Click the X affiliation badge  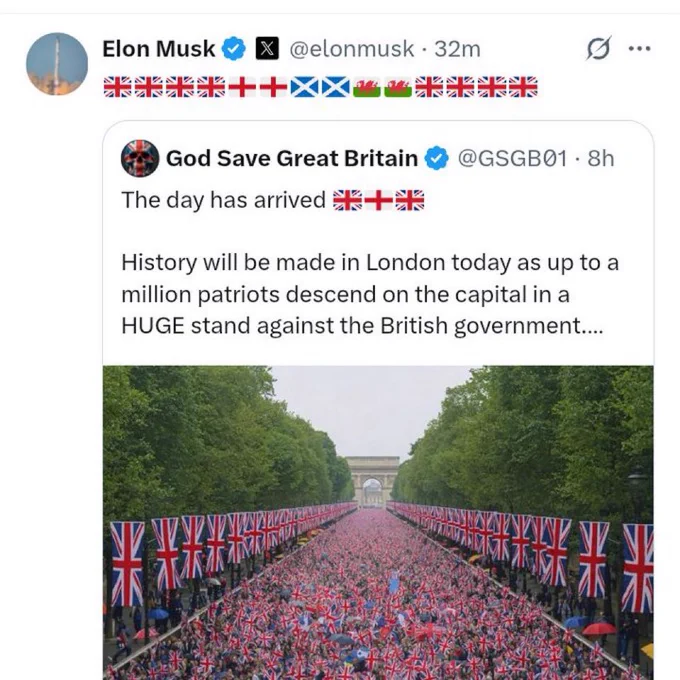pos(267,49)
